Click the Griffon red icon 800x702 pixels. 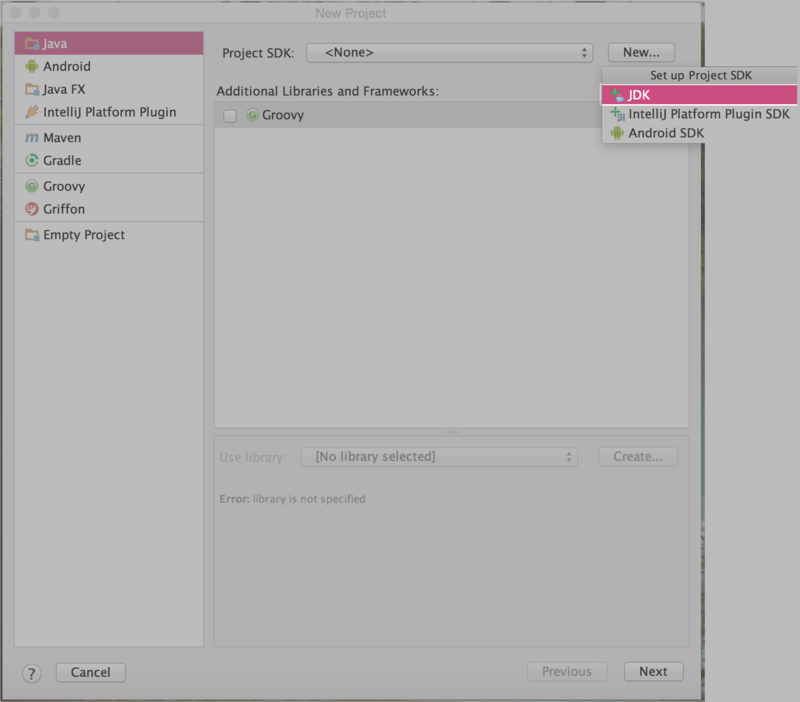(x=32, y=209)
